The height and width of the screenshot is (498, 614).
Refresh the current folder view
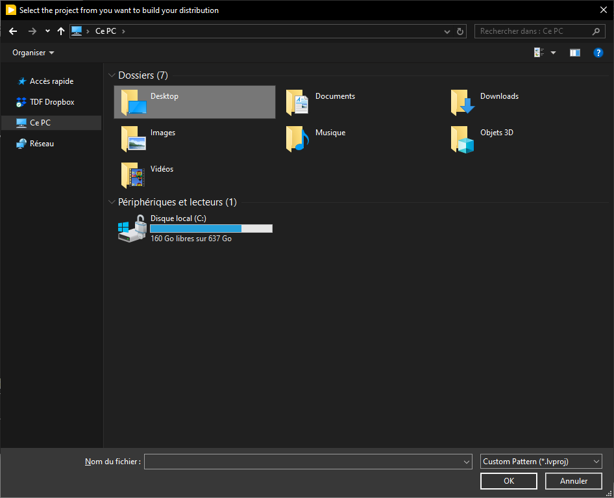[460, 31]
